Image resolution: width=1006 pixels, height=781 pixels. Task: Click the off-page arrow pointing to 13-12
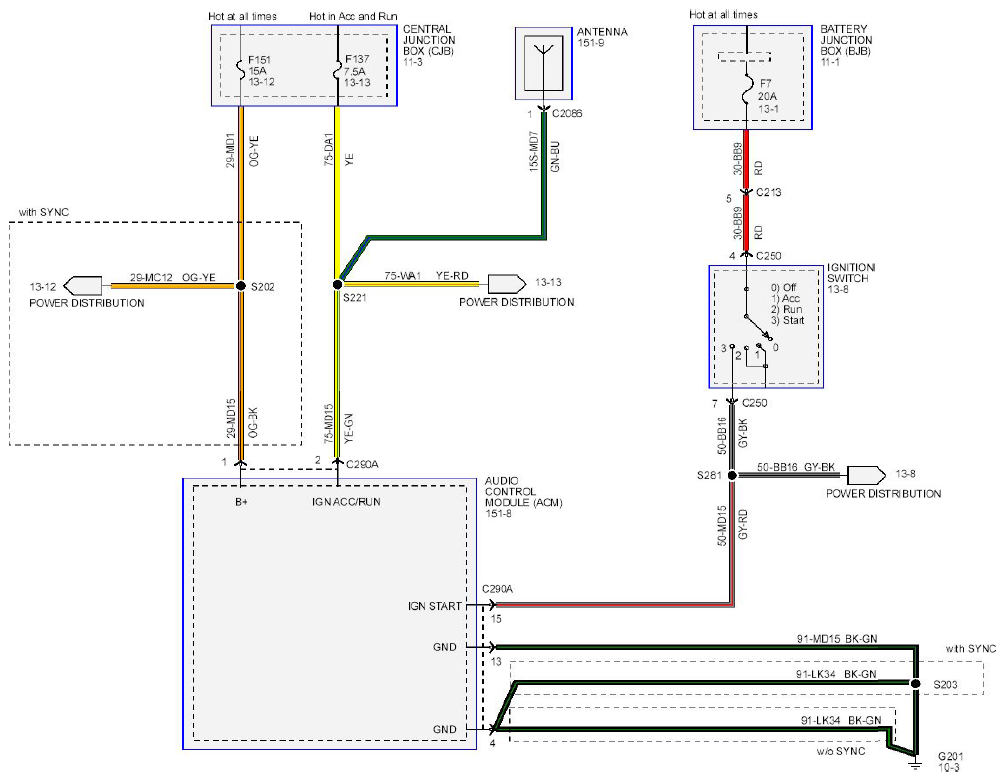(83, 286)
